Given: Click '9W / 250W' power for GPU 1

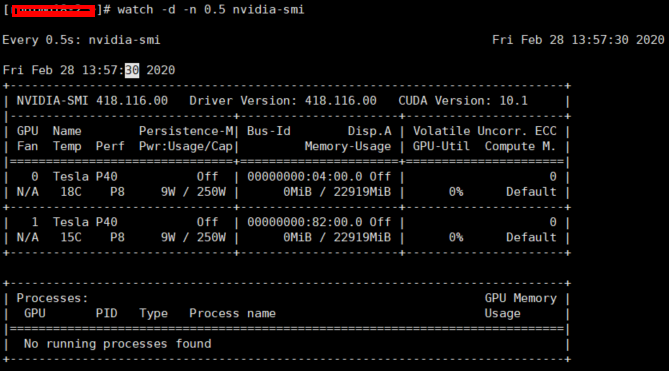Looking at the screenshot, I should [193, 238].
